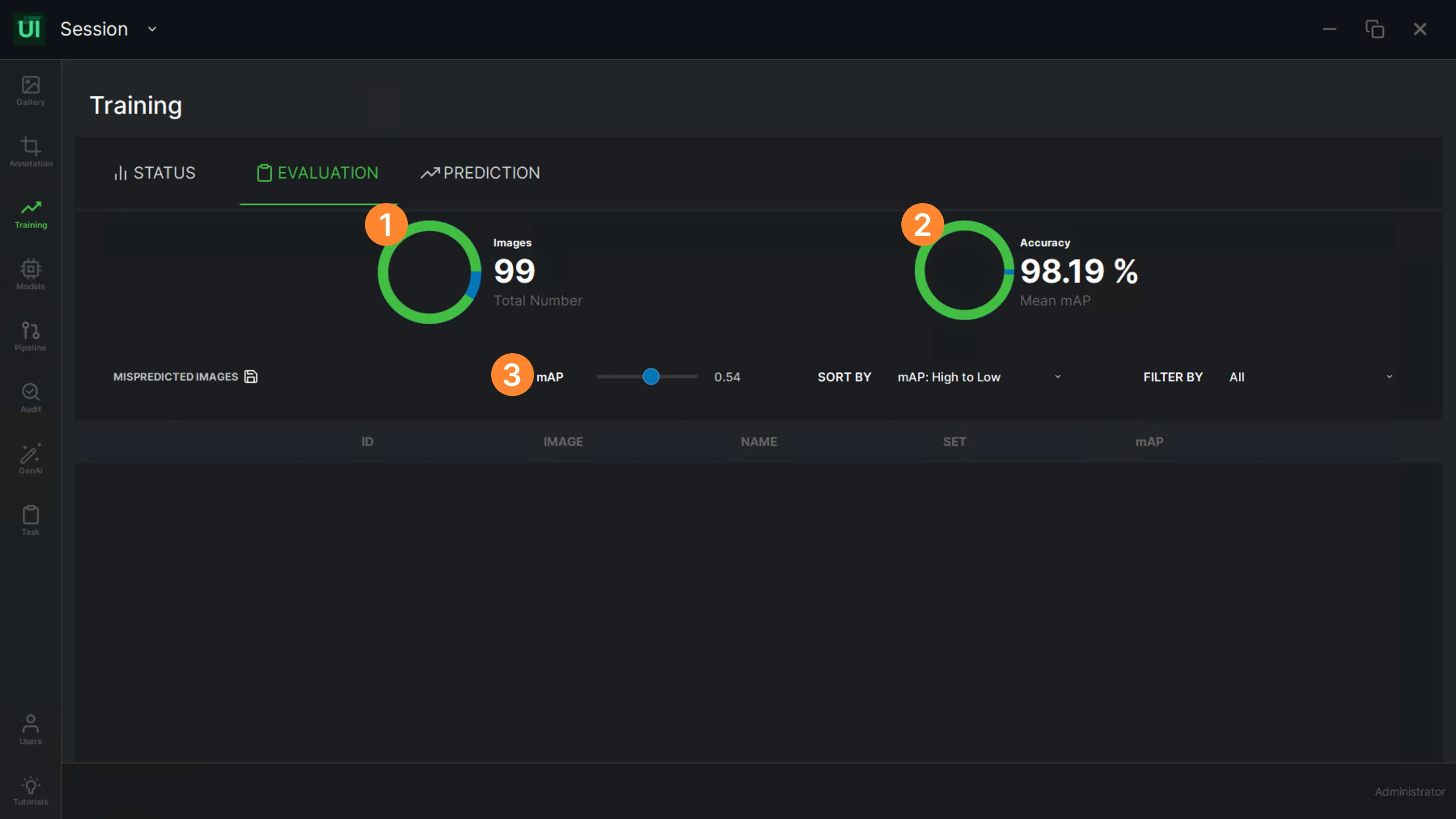The image size is (1456, 819).
Task: Open Sort By mAP: High to Low dropdown
Action: tap(979, 377)
